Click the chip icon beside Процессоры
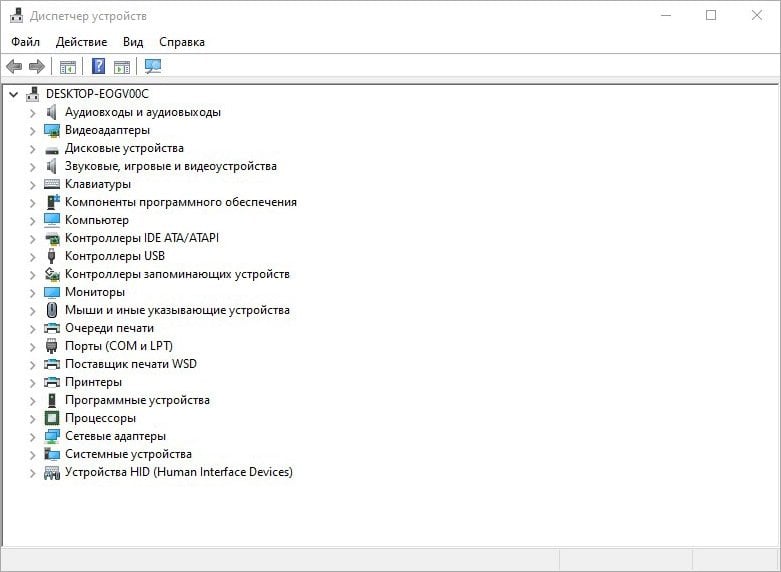 coord(52,418)
